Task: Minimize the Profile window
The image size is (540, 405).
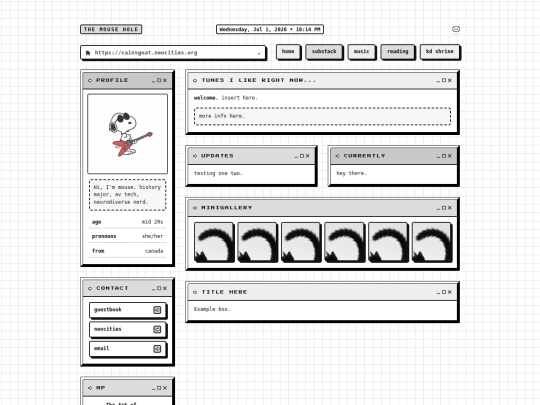Action: [154, 81]
